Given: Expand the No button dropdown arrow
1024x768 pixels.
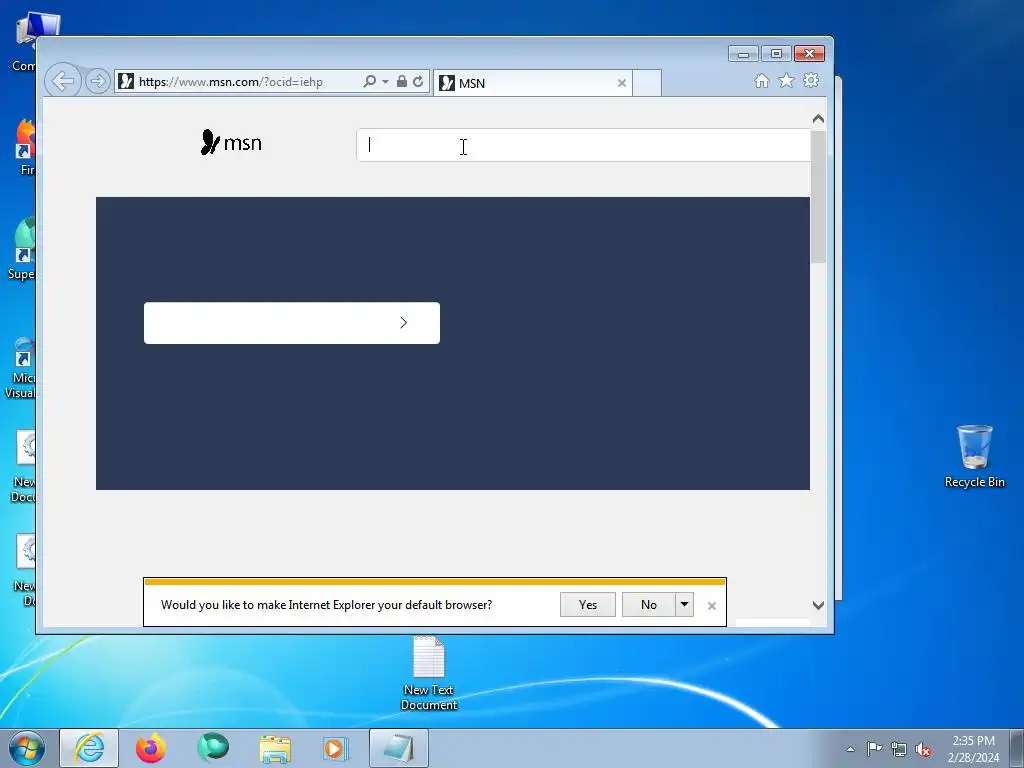Looking at the screenshot, I should coord(684,605).
